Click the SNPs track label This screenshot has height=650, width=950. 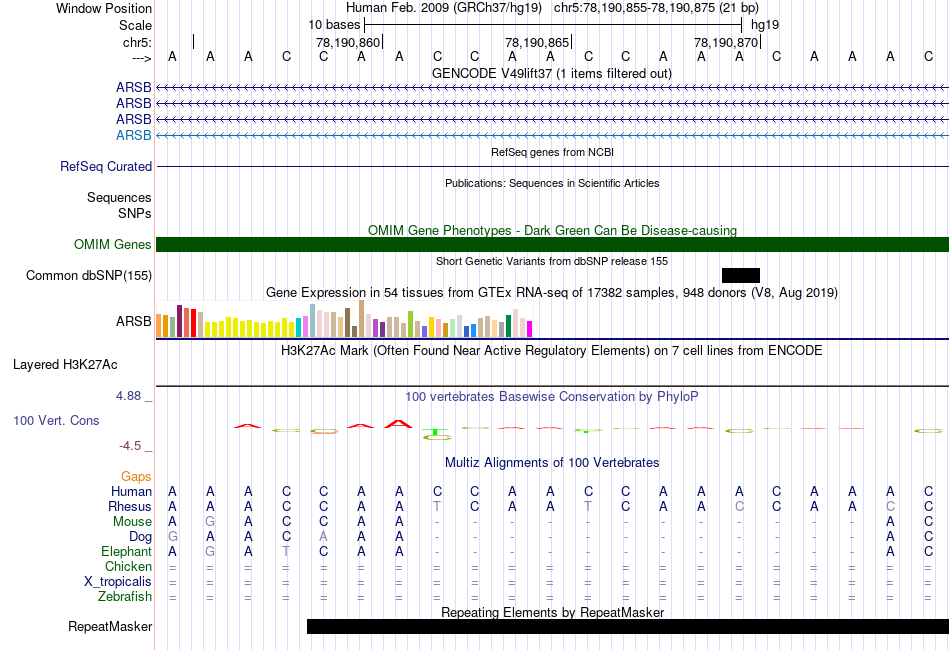click(135, 213)
